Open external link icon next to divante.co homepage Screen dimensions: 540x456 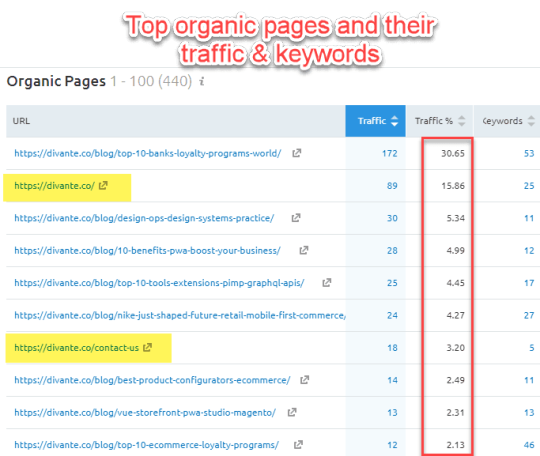[103, 185]
